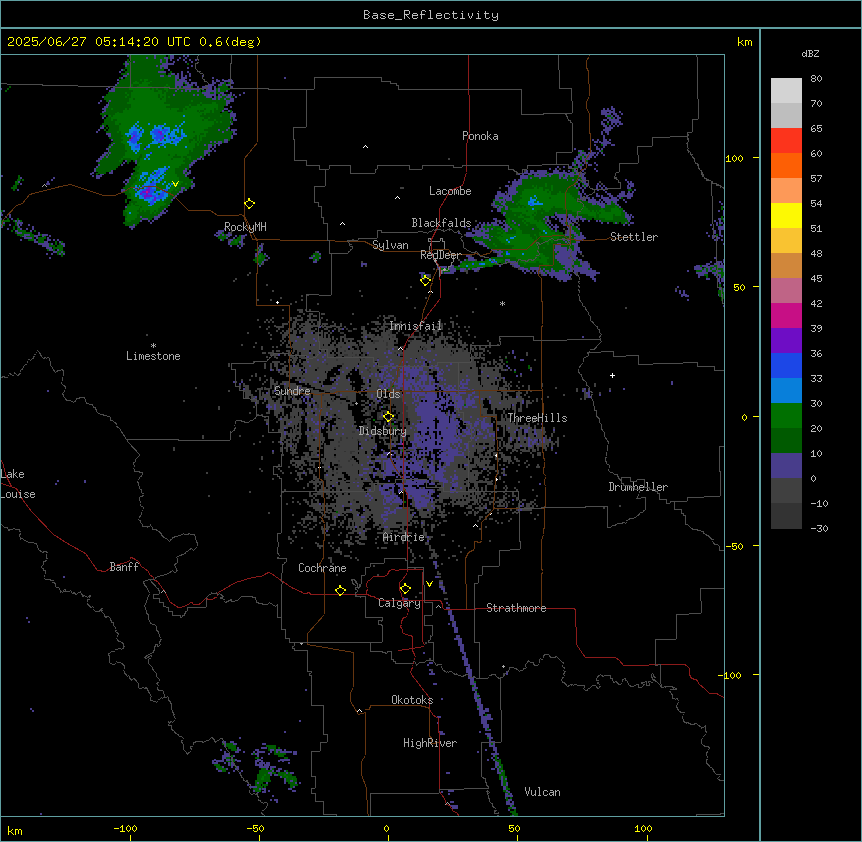Click the RockyMH label

click(245, 227)
